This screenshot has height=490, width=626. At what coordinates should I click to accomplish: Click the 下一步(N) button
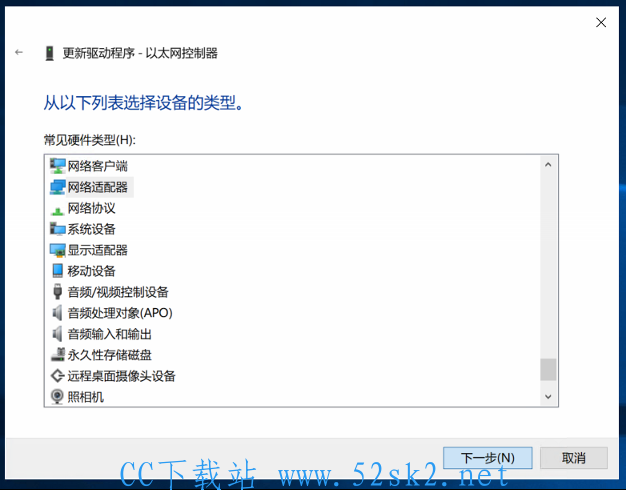pos(487,458)
